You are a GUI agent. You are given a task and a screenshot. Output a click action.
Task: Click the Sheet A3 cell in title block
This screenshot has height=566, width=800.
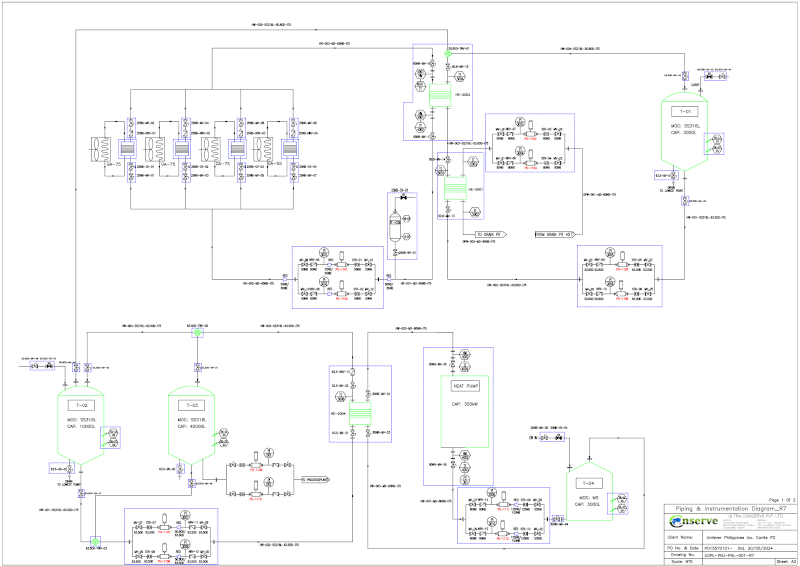click(784, 561)
